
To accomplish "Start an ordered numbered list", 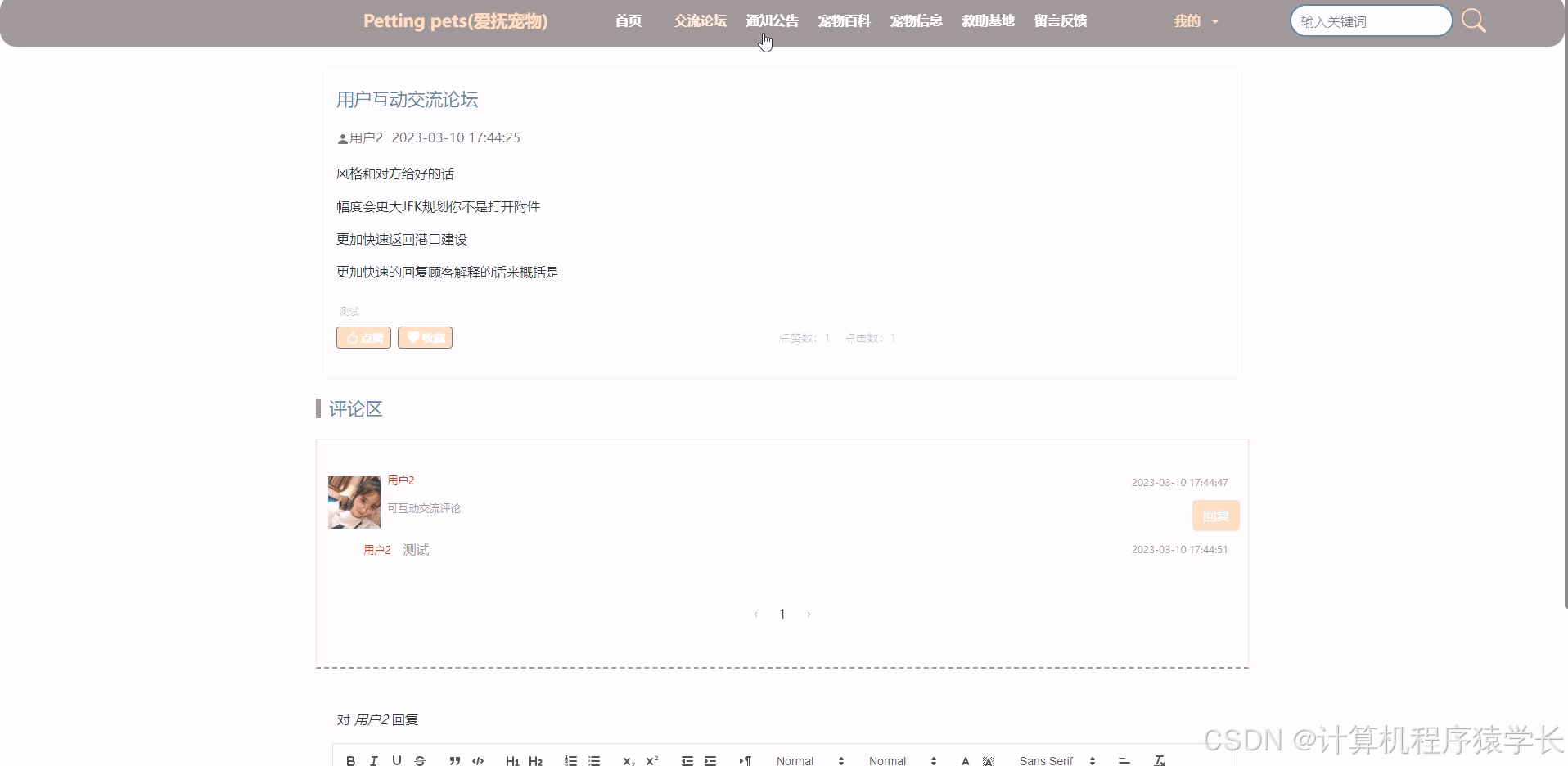I will click(570, 760).
